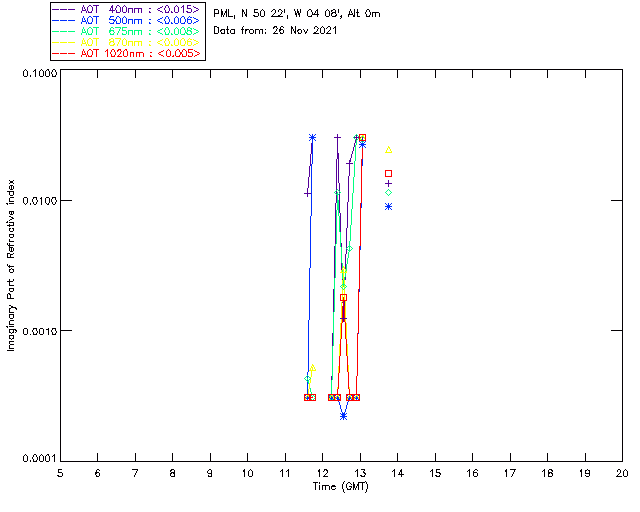Select the isolated green diamond marker near hour 14
This screenshot has height=512, width=640.
[x=389, y=193]
